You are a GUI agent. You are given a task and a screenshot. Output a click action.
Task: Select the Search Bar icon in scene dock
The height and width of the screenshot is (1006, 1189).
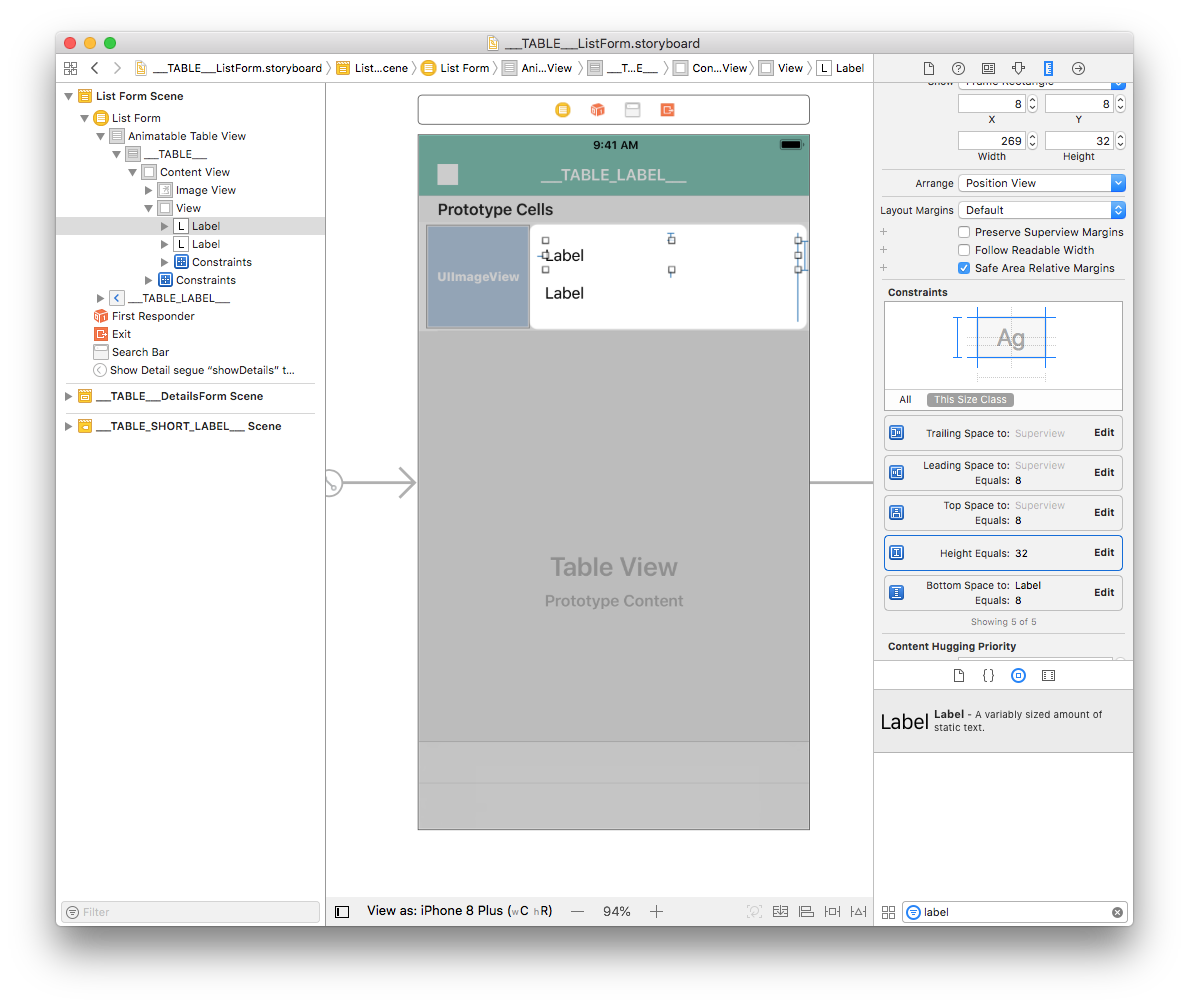pos(632,110)
